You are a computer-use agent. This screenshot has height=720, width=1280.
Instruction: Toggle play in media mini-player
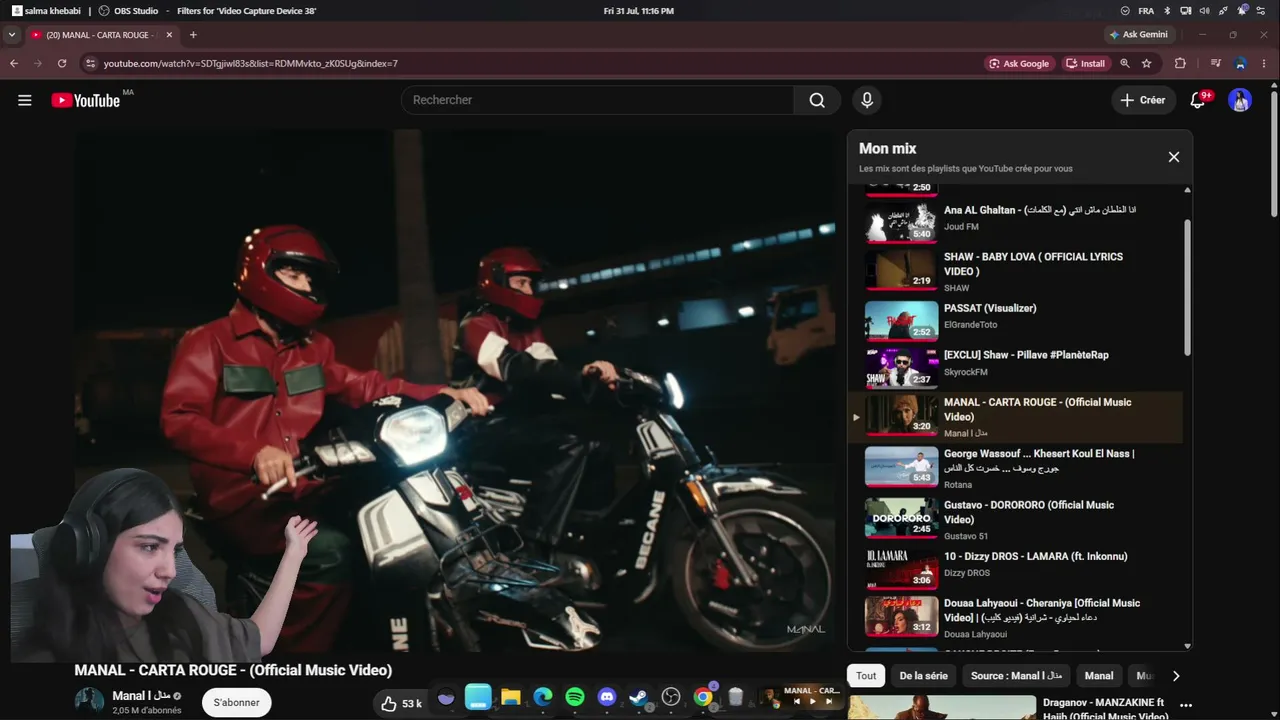coord(813,702)
